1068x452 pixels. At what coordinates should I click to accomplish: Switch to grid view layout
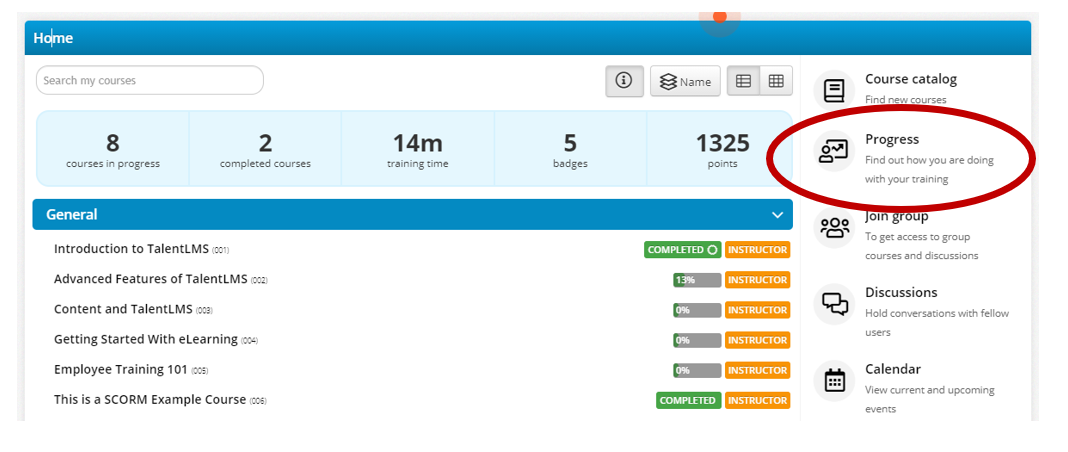pos(776,81)
